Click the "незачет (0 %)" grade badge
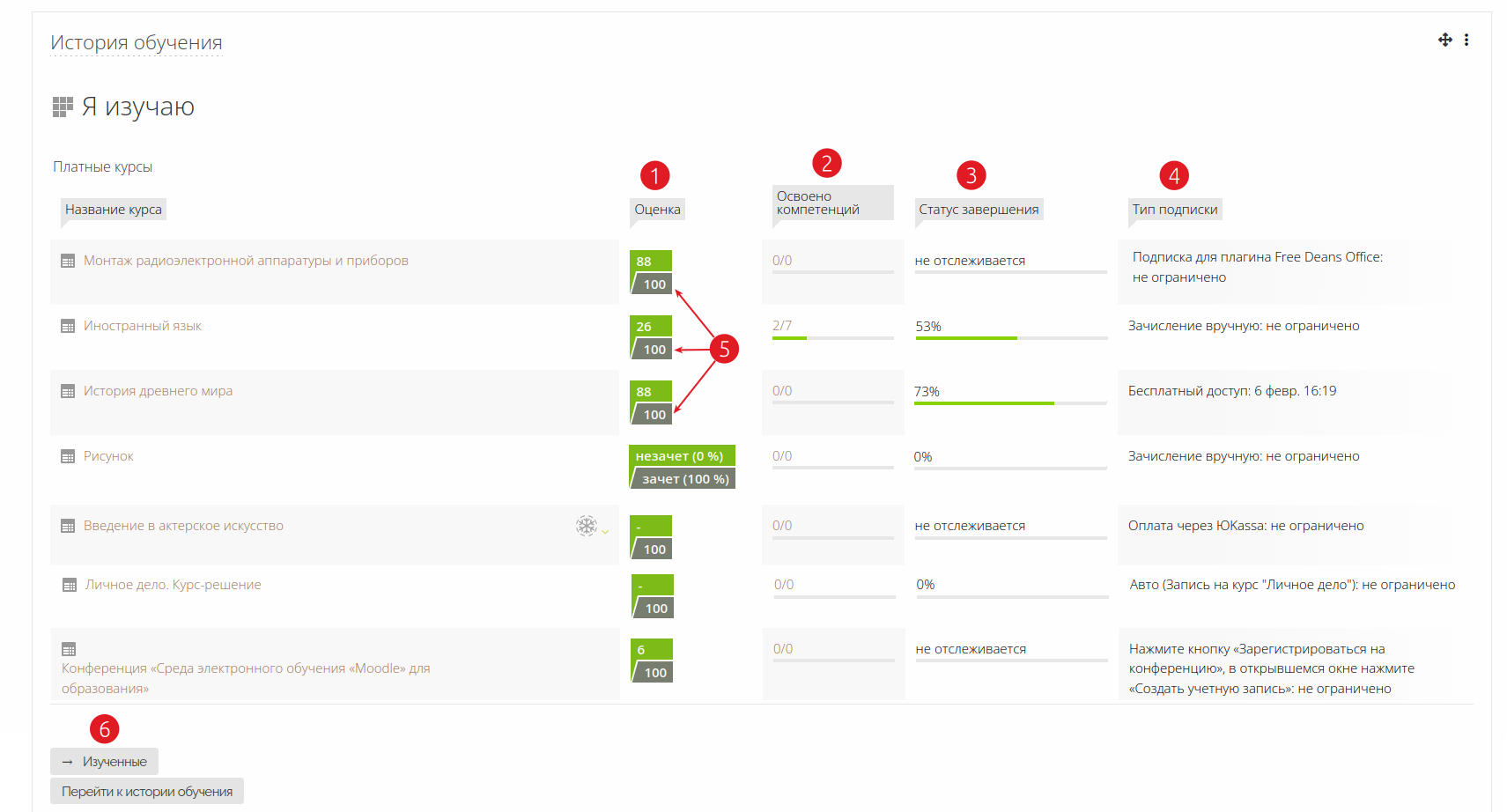The width and height of the screenshot is (1507, 812). (680, 456)
